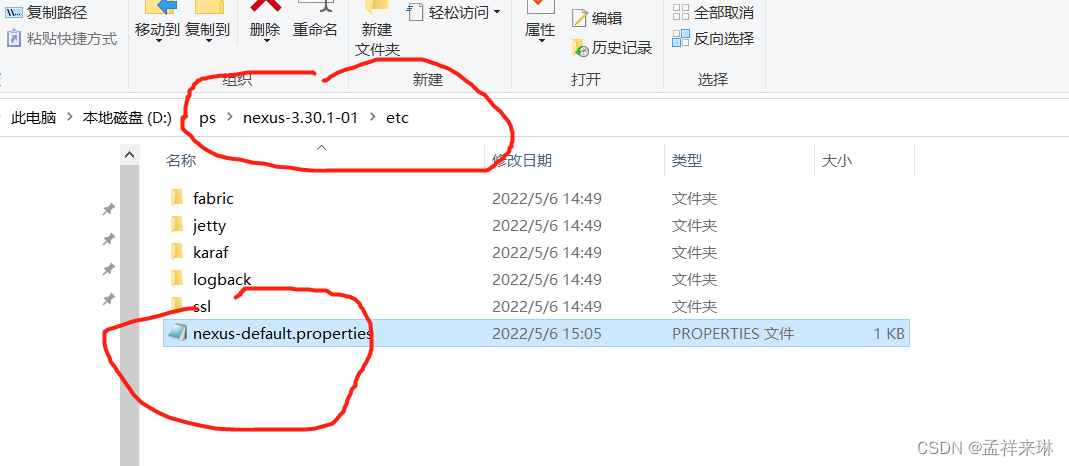Click the History record icon

(579, 48)
